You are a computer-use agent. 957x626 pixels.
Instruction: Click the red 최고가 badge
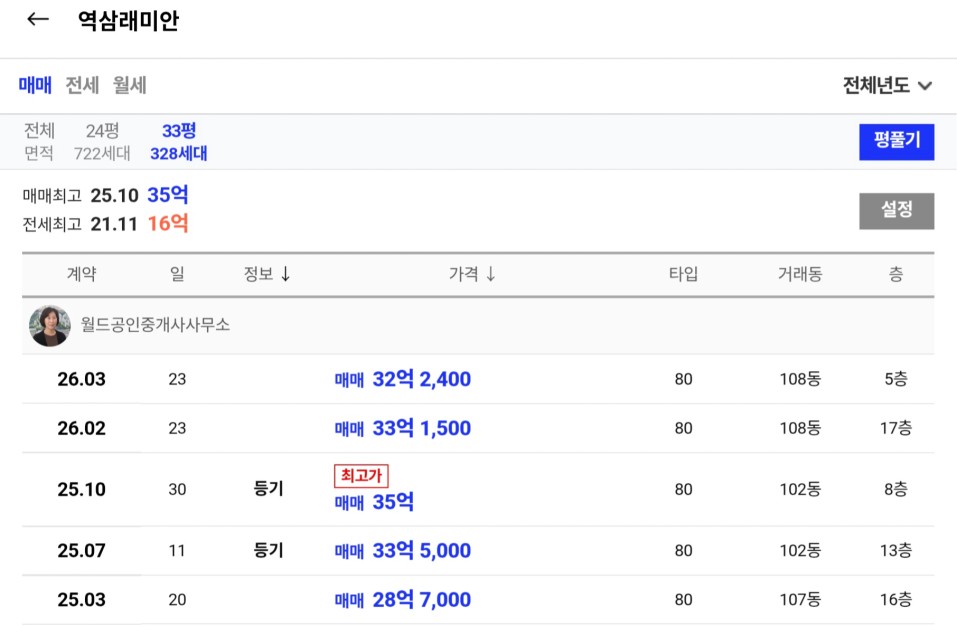click(x=360, y=476)
